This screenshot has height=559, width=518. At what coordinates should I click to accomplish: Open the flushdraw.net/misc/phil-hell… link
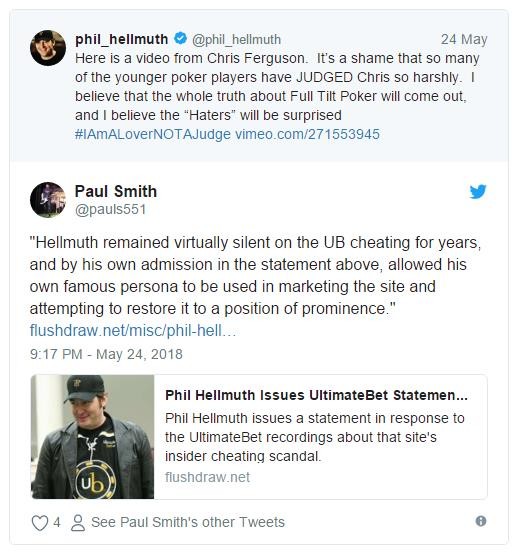click(133, 330)
